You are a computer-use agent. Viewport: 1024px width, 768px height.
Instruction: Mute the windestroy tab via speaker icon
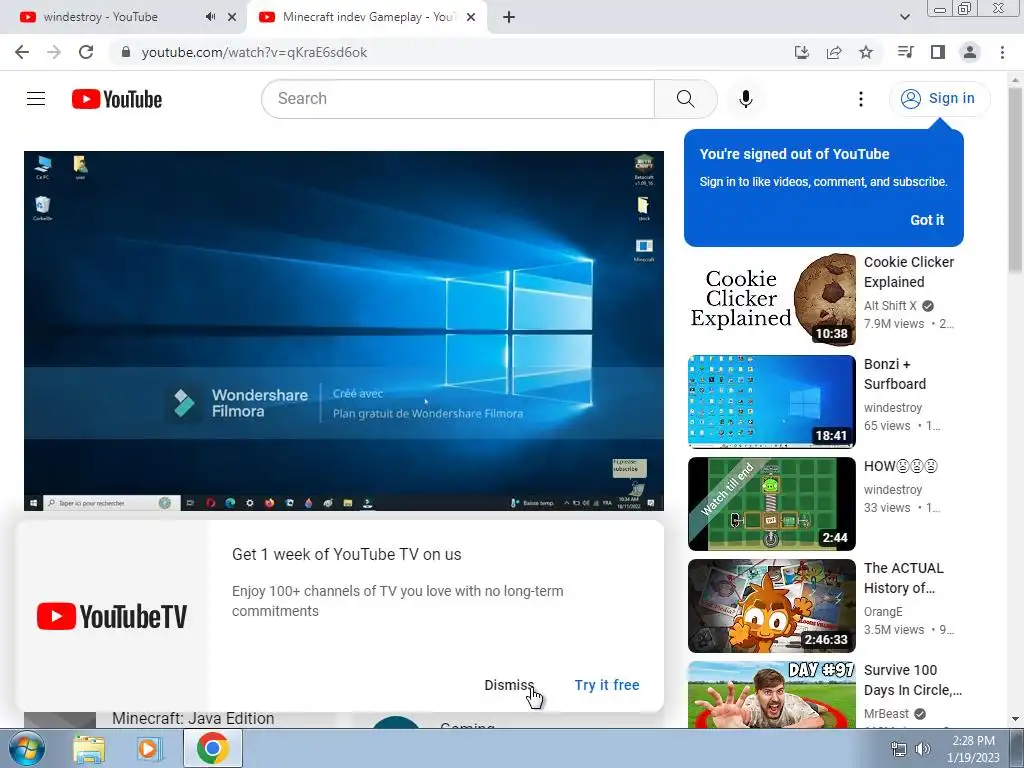pos(210,17)
